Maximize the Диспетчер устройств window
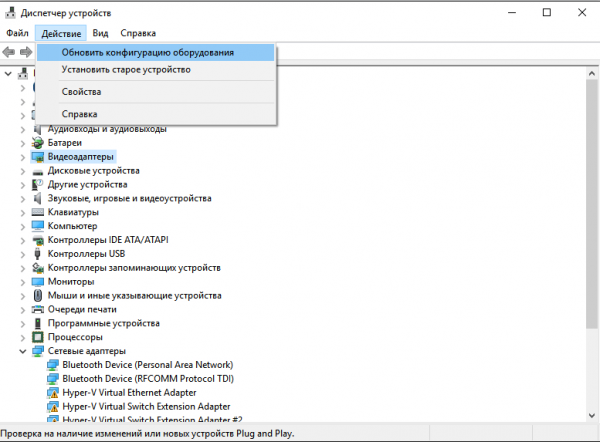Image resolution: width=600 pixels, height=442 pixels. [547, 13]
